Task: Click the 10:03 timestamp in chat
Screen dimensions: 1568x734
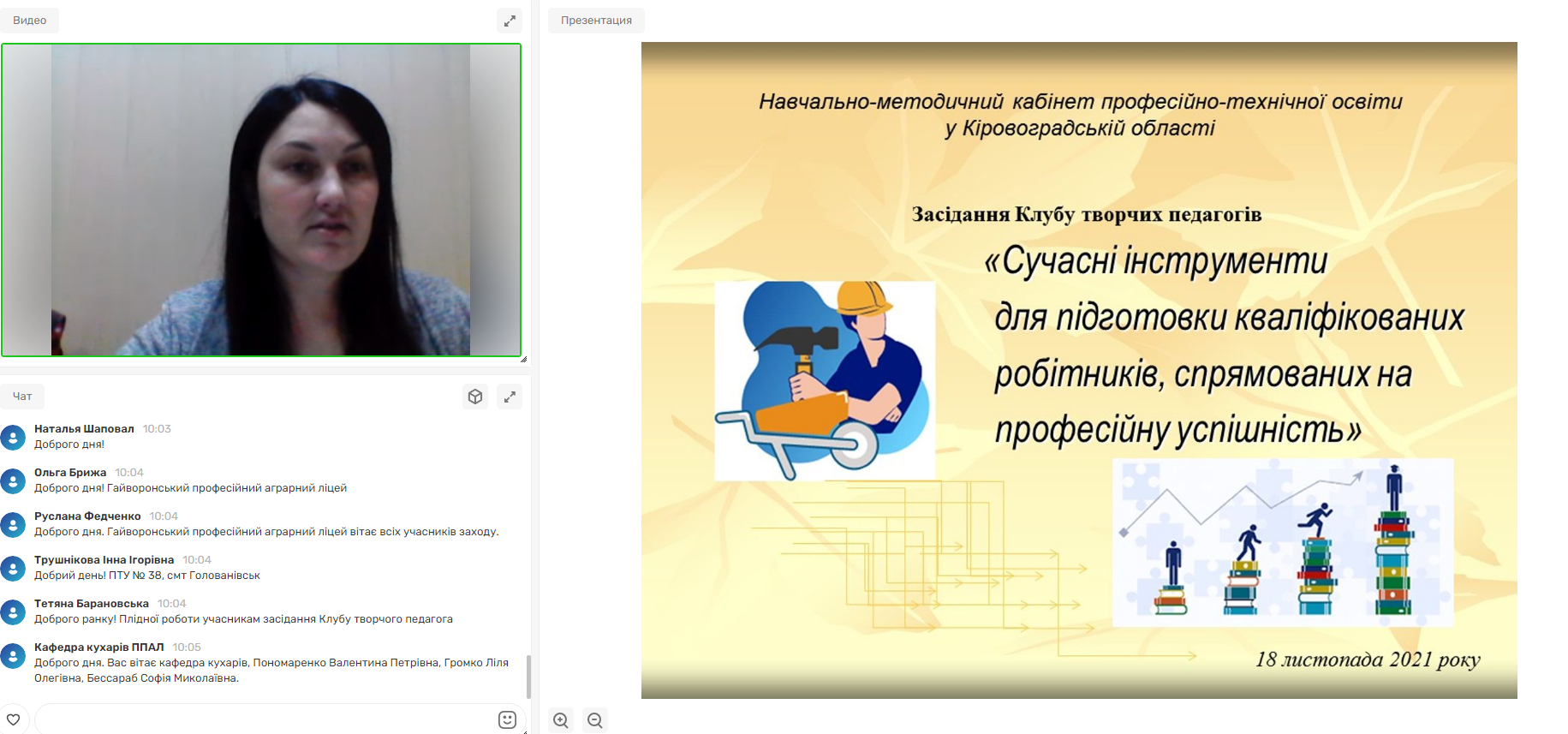Action: [157, 429]
